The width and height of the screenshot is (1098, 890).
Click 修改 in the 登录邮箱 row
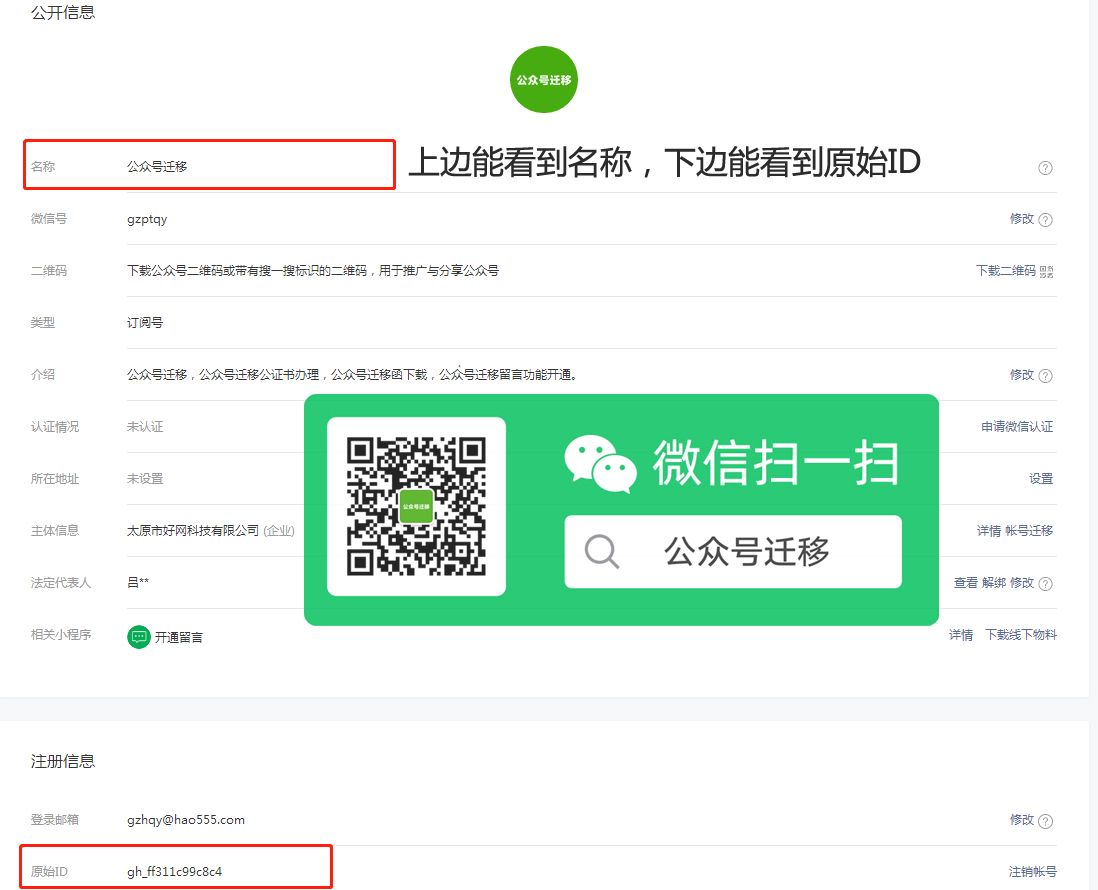pos(1022,819)
